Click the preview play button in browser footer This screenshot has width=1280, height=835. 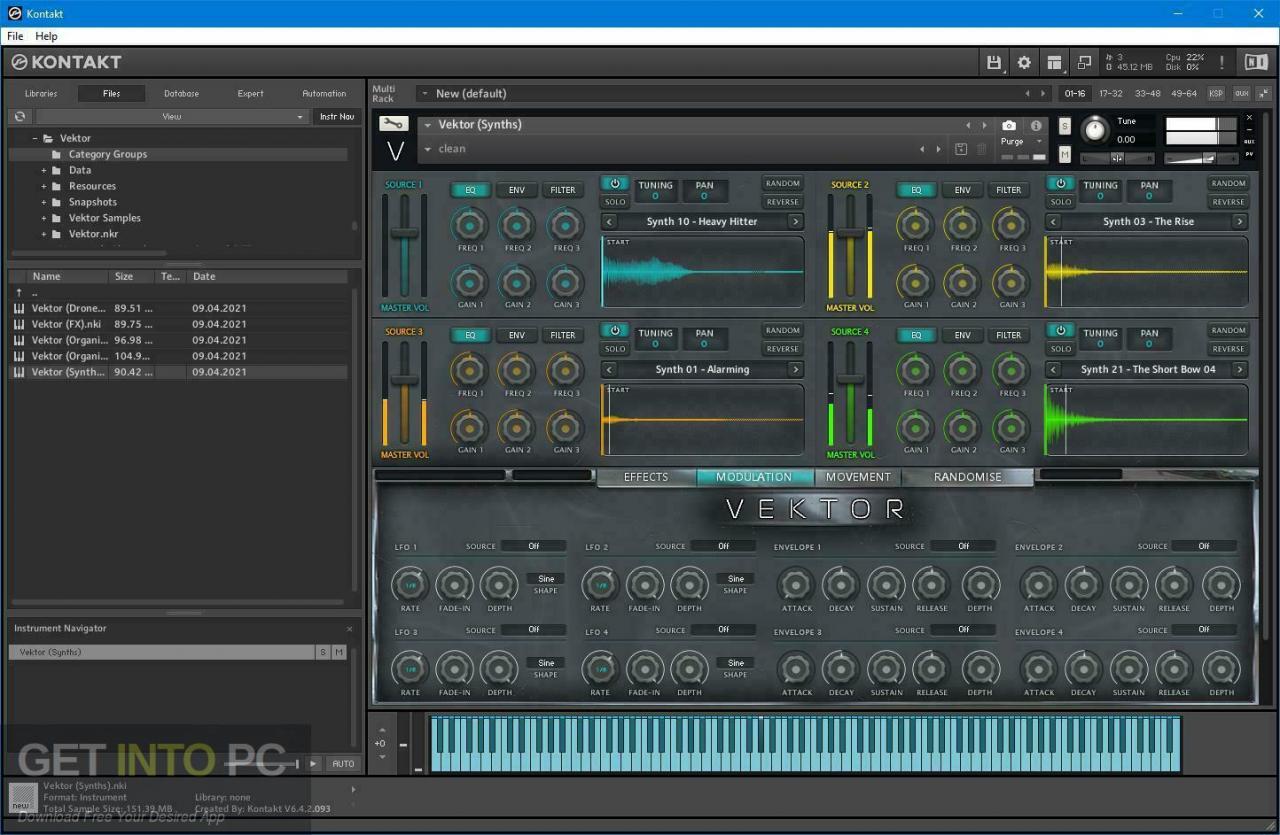(x=313, y=763)
